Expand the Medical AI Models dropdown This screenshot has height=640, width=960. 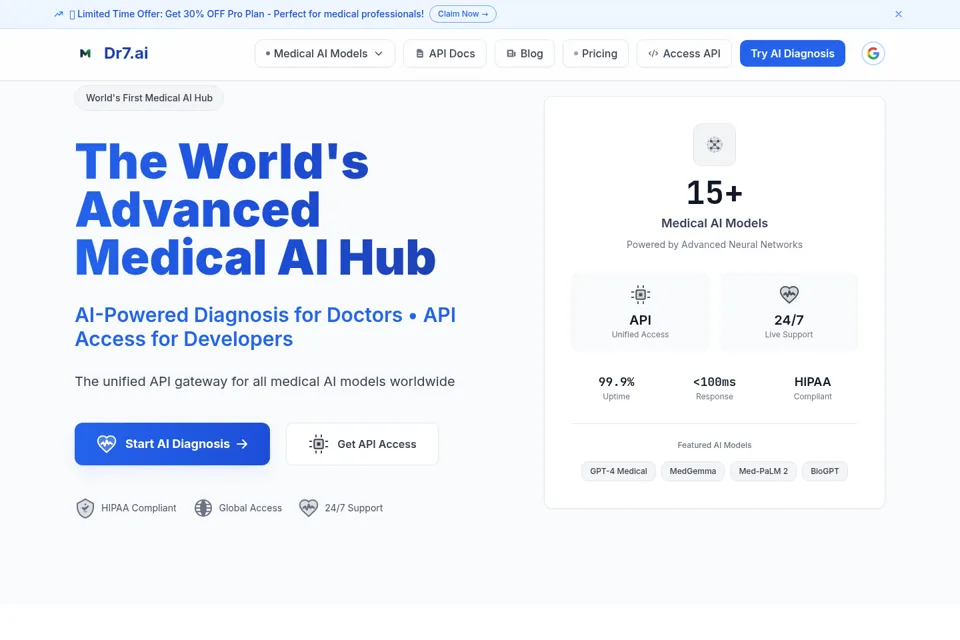[324, 54]
